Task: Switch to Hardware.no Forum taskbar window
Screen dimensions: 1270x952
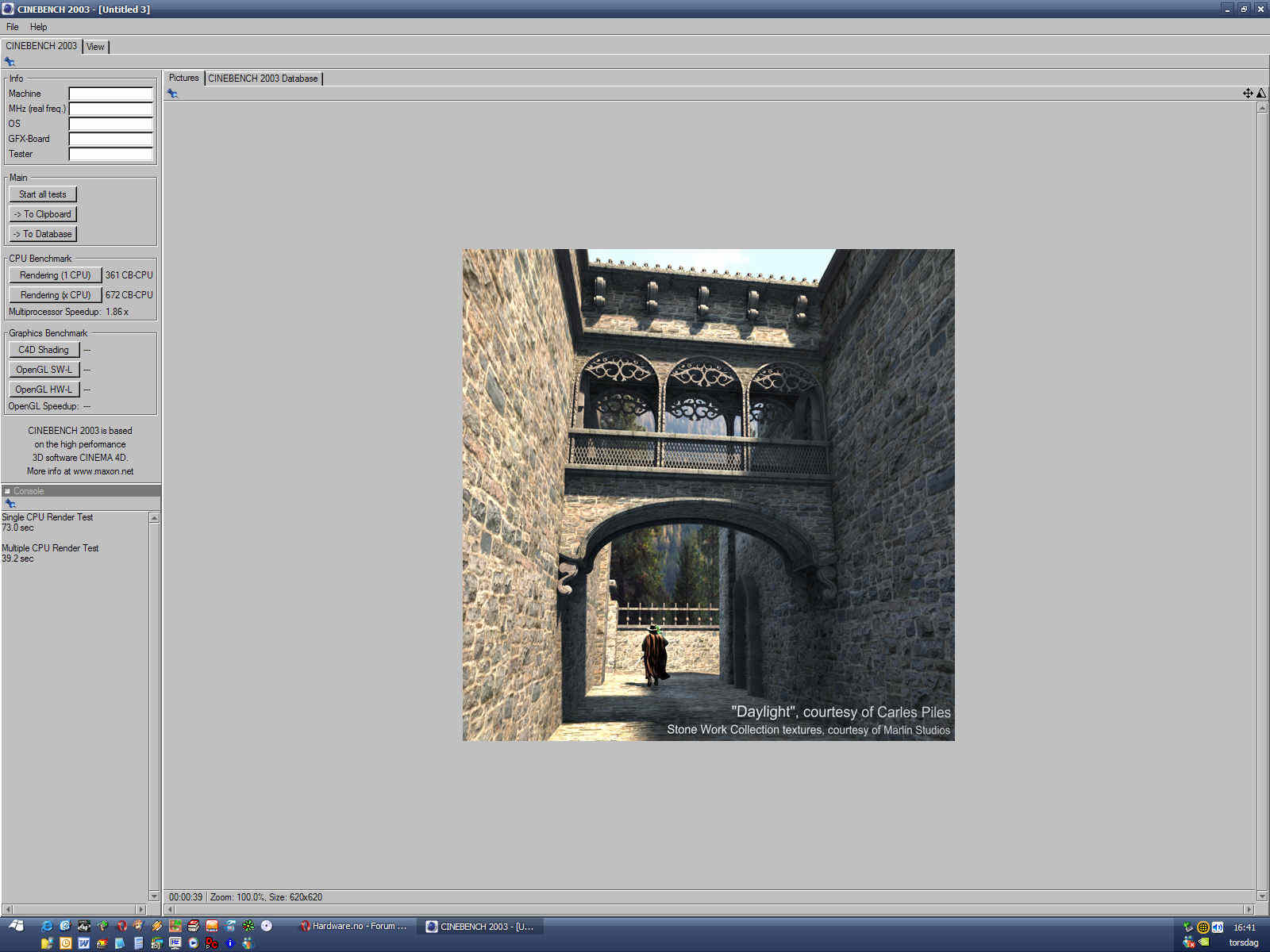Action: (x=353, y=926)
